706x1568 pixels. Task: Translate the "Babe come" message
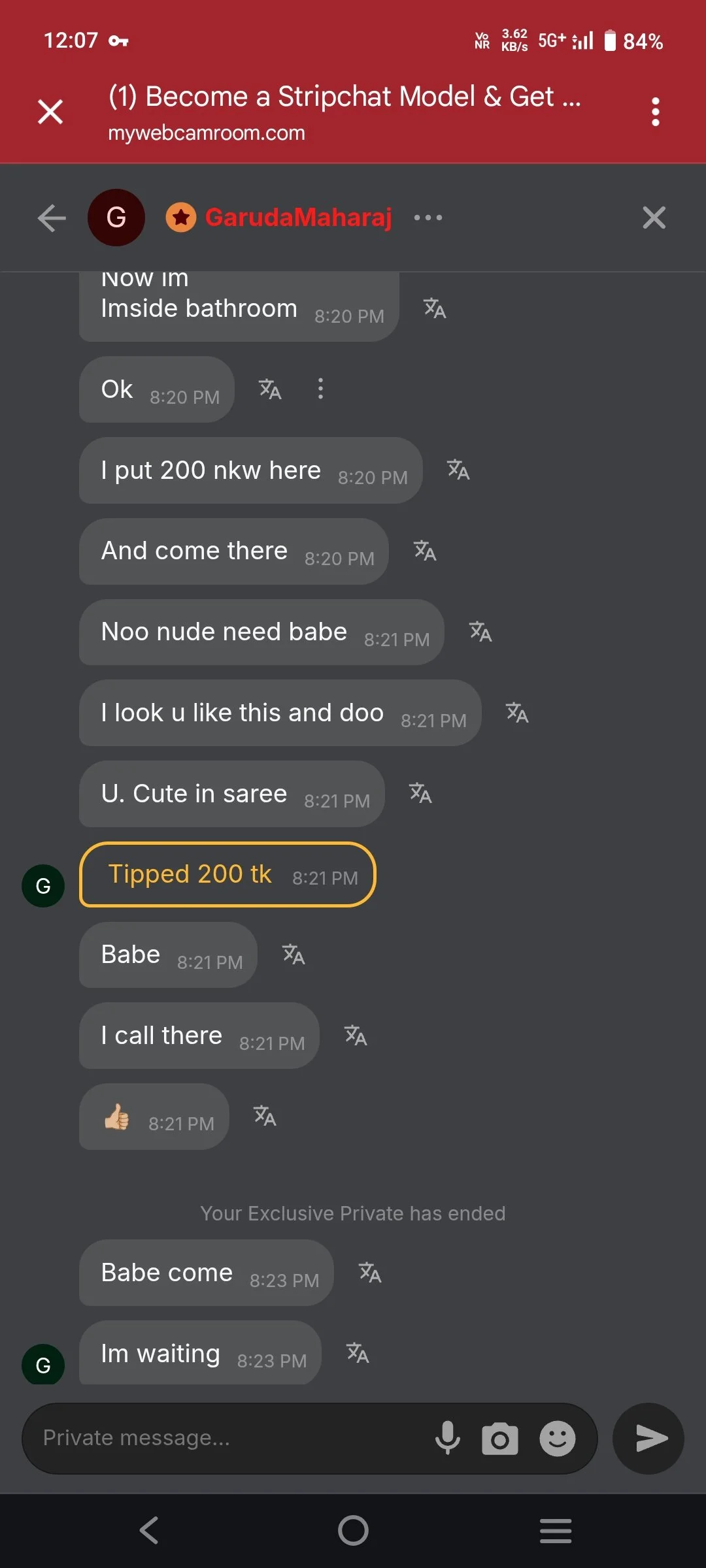pos(370,1272)
